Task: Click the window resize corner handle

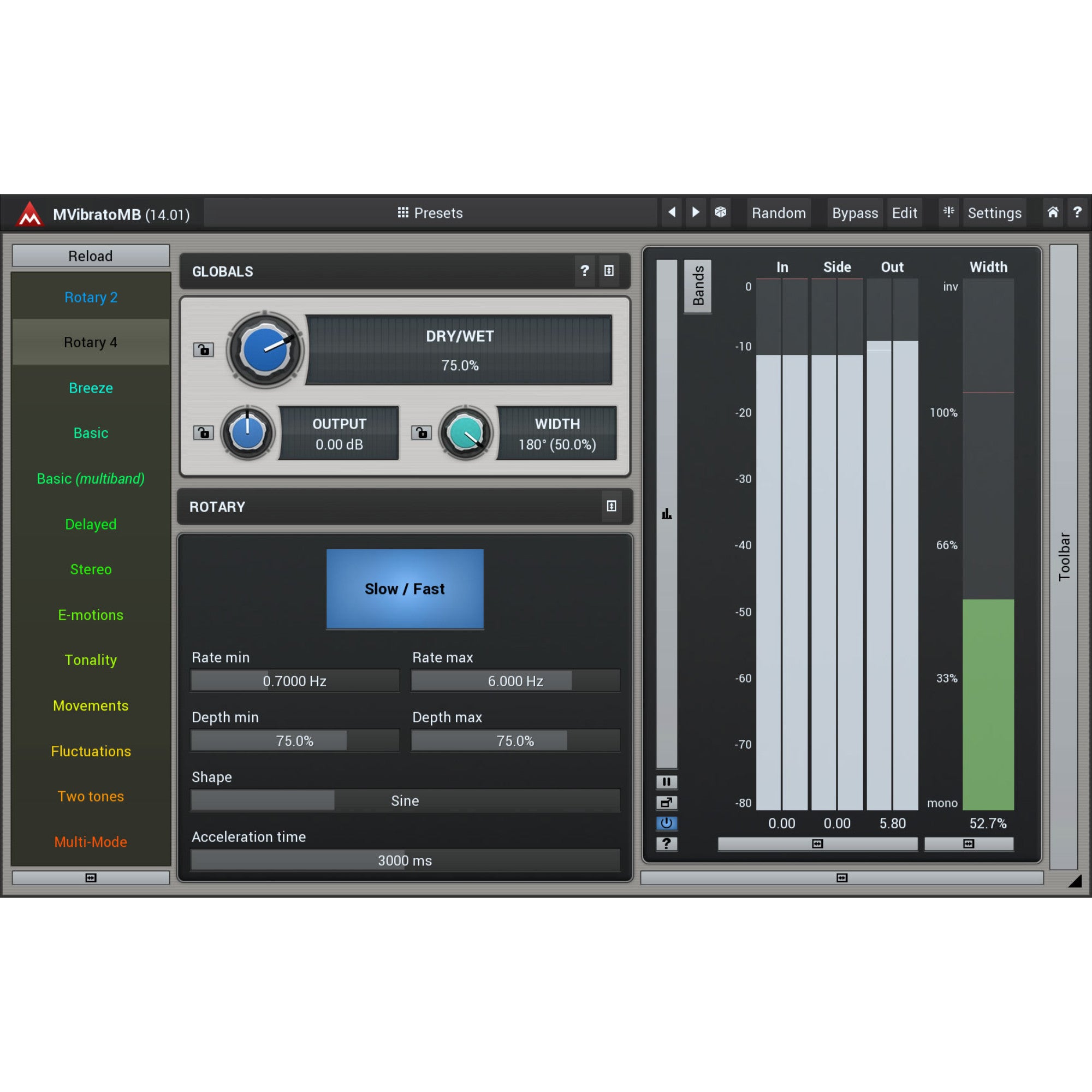Action: coord(1075,881)
